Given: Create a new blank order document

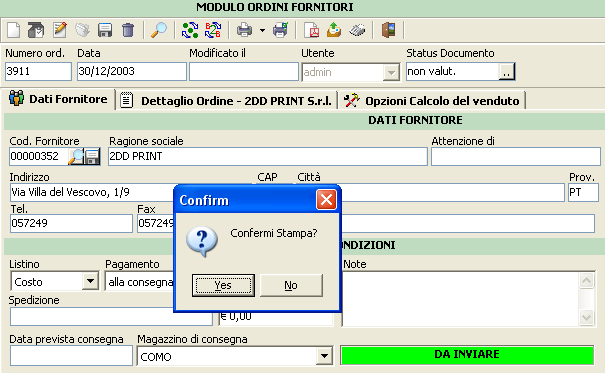Looking at the screenshot, I should 14,30.
